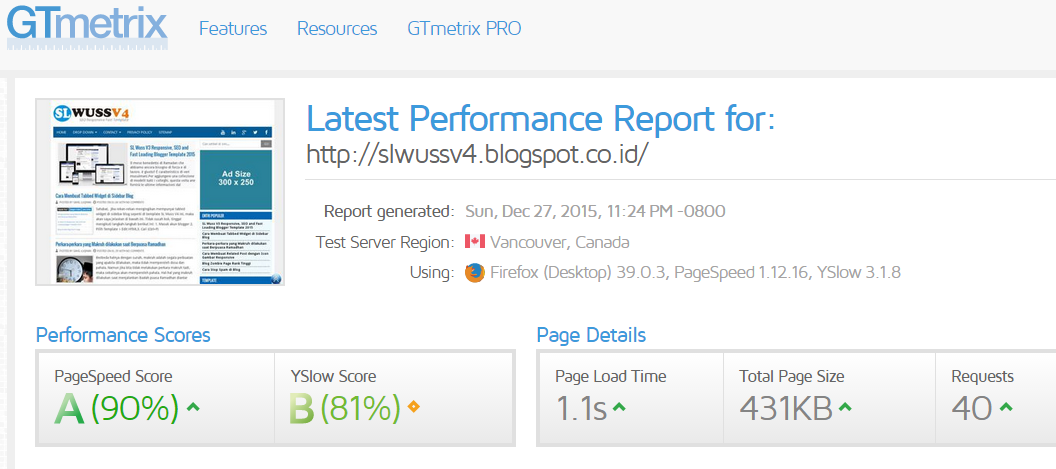Open the Resources menu
Image resolution: width=1056 pixels, height=469 pixels.
[x=337, y=29]
